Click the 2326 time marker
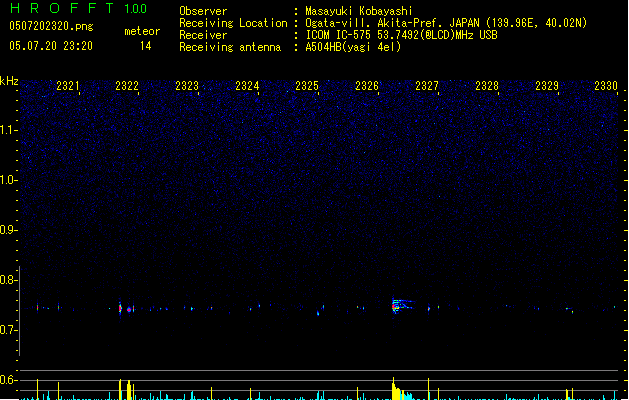Screen dimensions: 629x400 [x=367, y=86]
